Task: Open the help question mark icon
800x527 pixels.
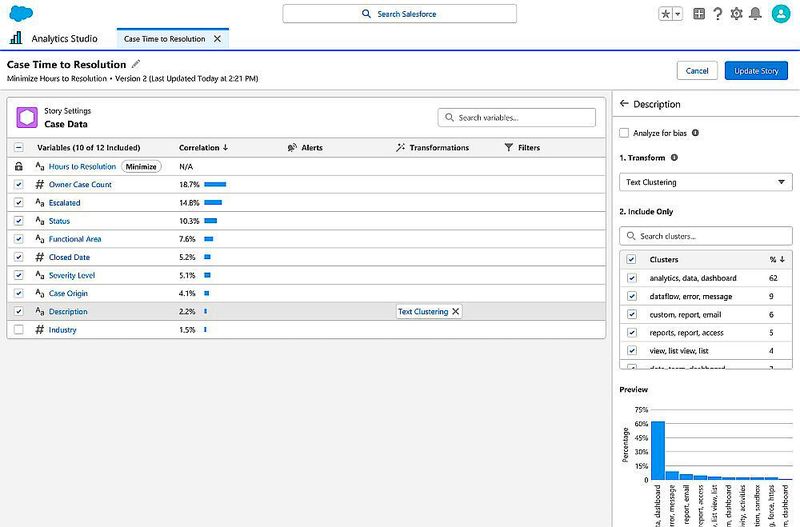Action: tap(717, 14)
